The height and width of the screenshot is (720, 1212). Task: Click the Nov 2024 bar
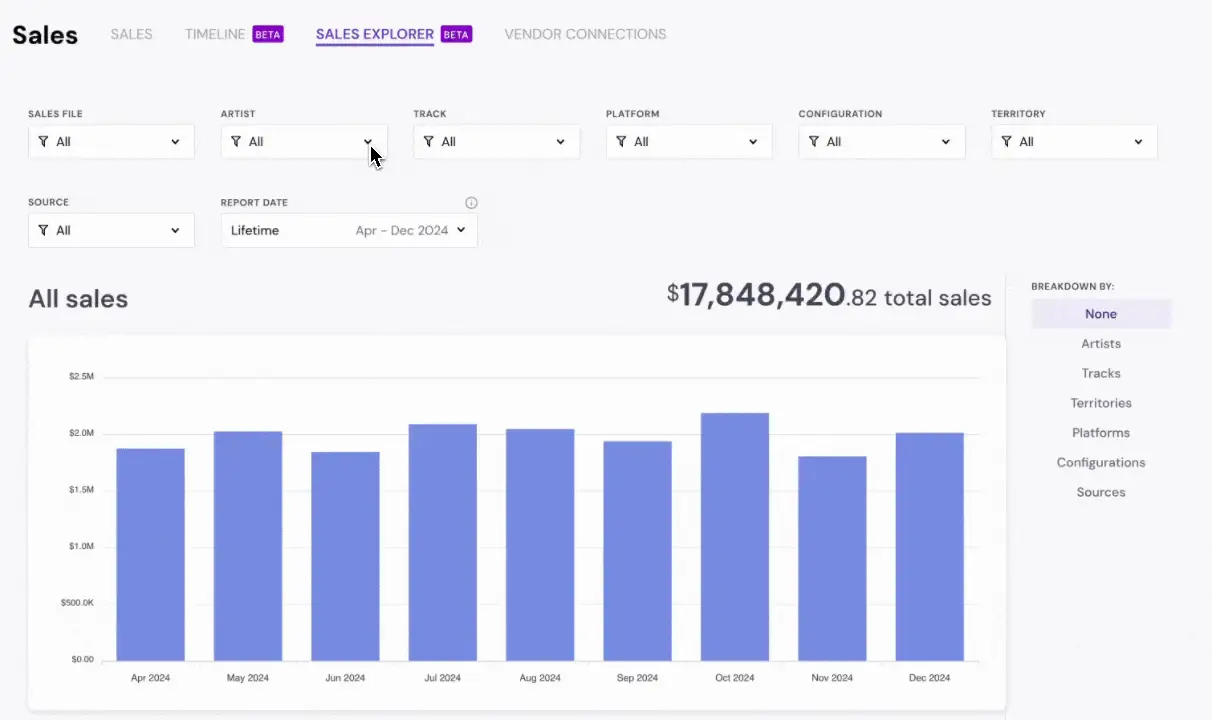point(832,558)
